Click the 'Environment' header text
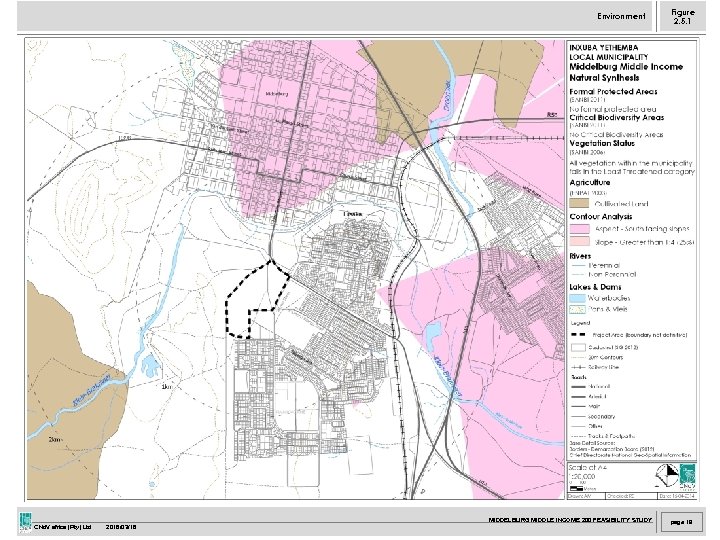 [x=621, y=16]
